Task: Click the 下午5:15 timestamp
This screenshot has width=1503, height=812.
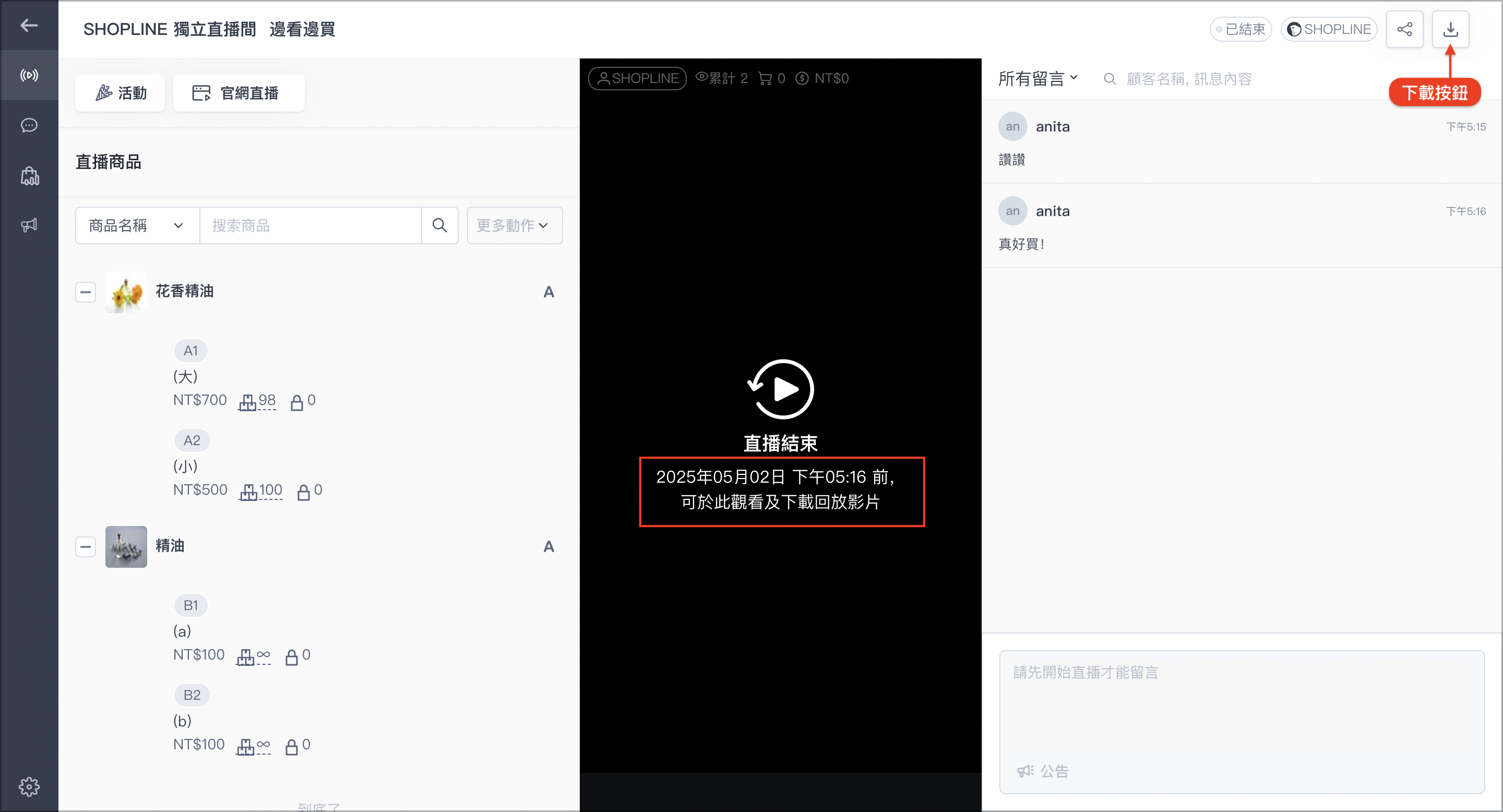Action: tap(1465, 127)
